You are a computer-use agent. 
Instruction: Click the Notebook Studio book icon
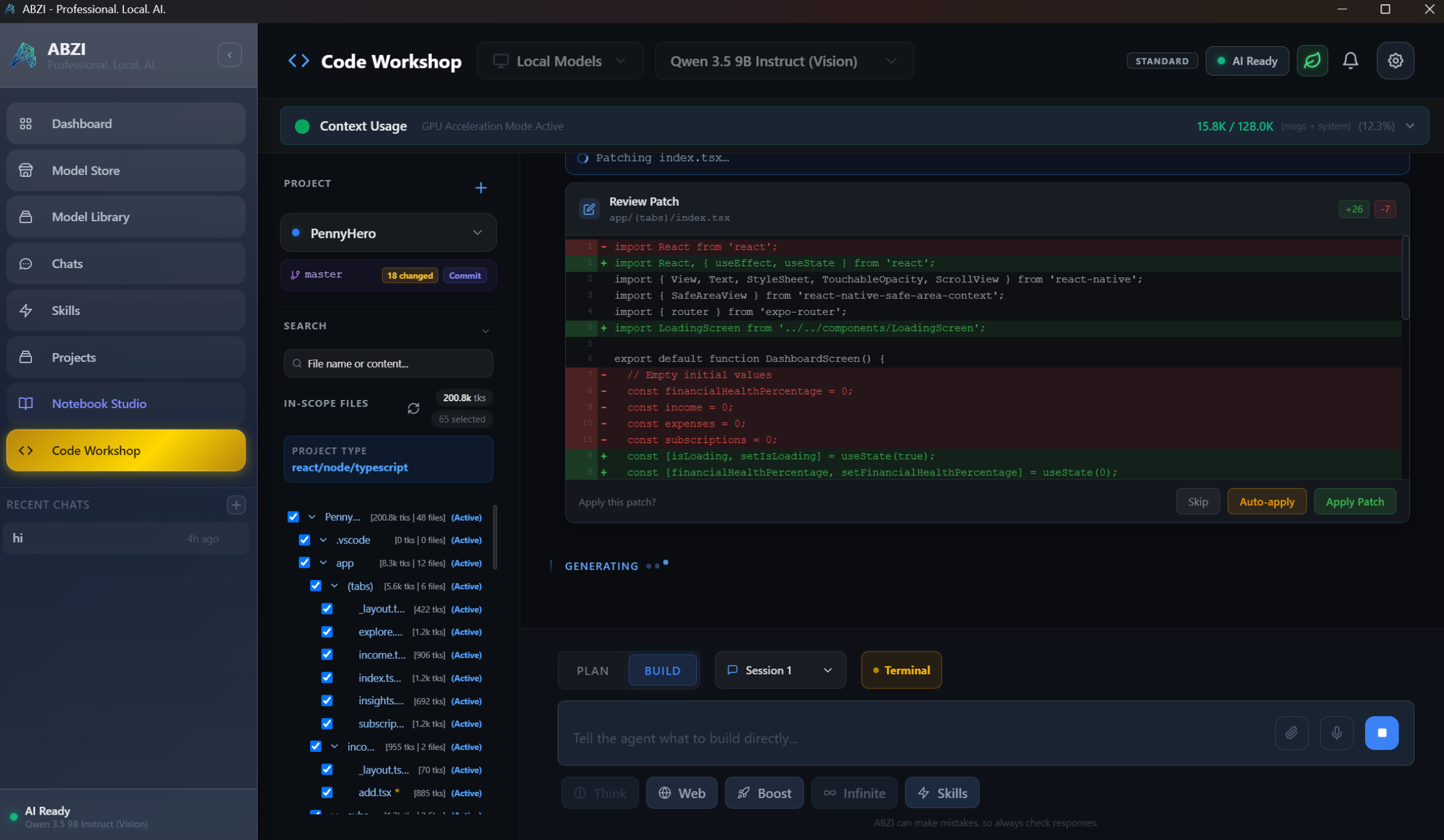26,404
